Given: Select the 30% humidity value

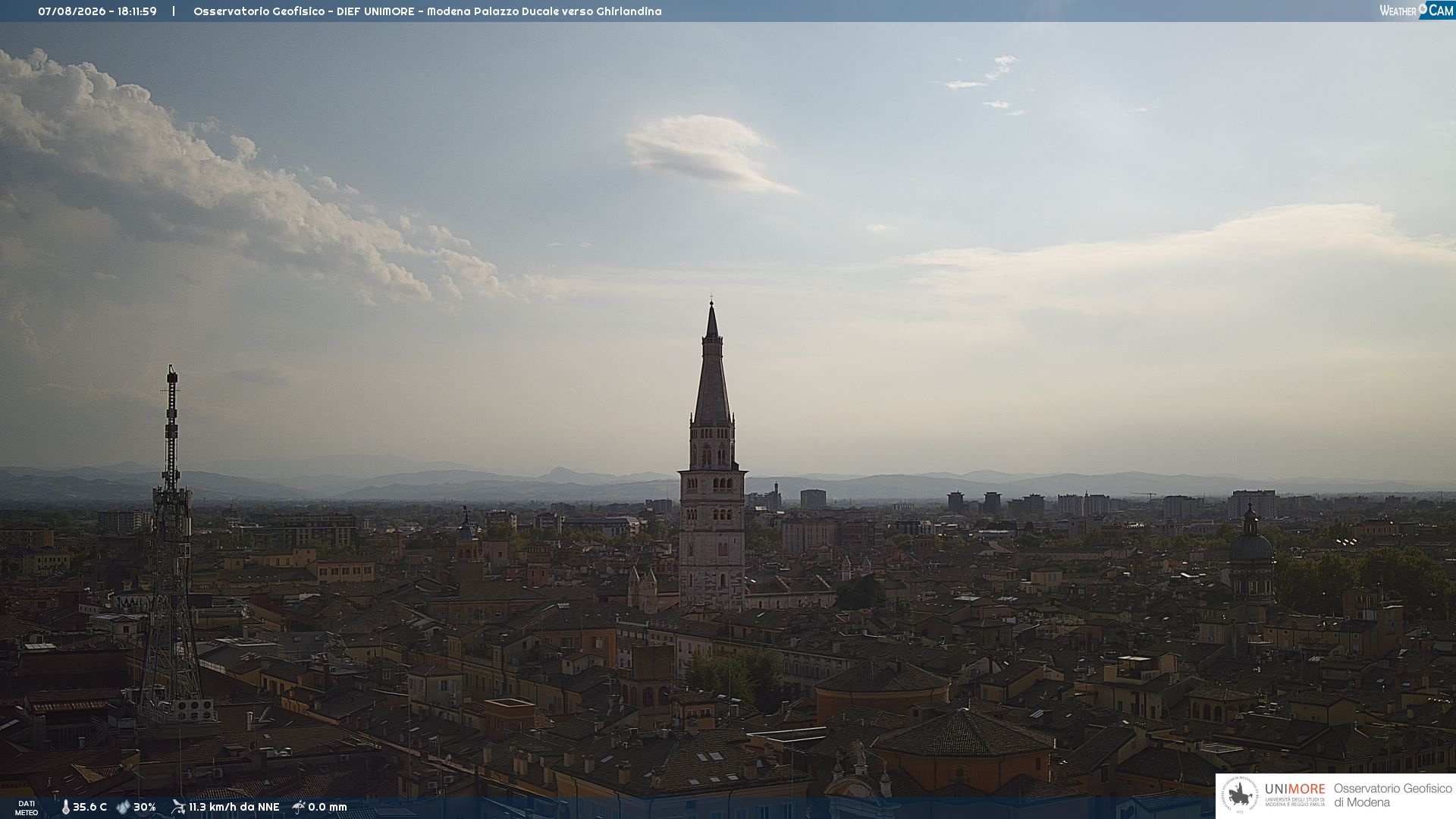Looking at the screenshot, I should coord(145,808).
